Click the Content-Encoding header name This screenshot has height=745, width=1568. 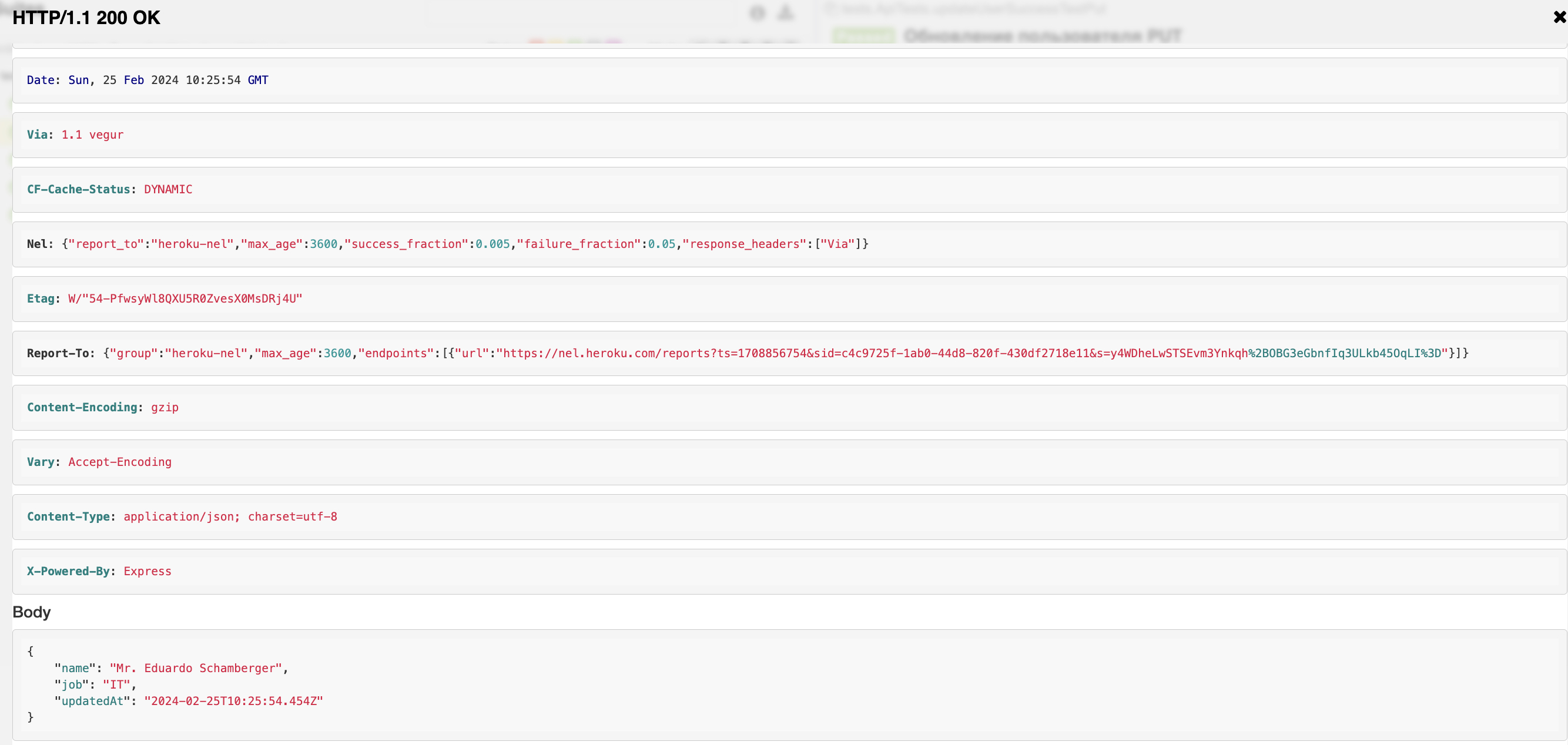point(82,407)
